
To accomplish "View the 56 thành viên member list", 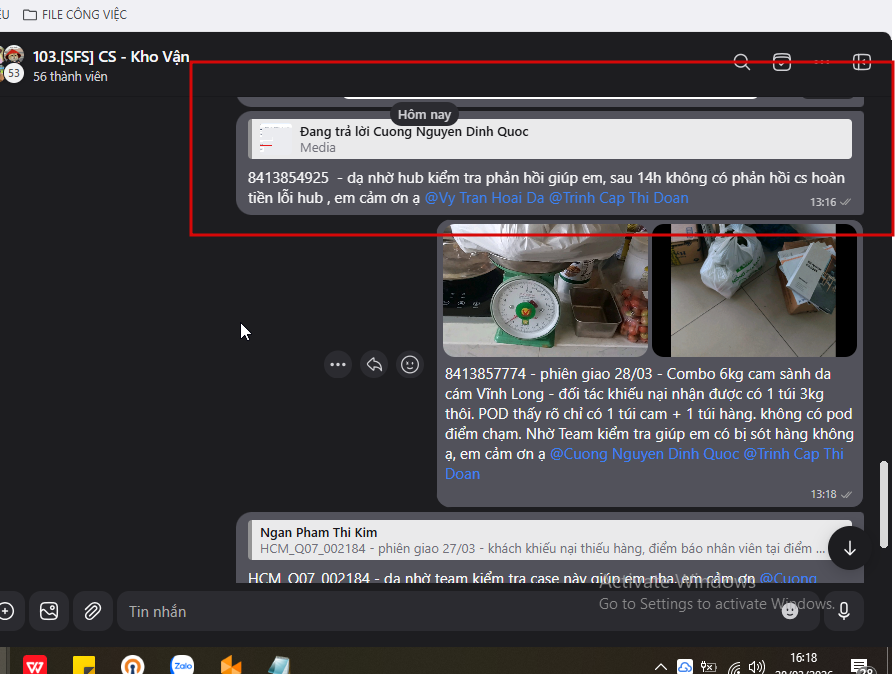I will [70, 76].
